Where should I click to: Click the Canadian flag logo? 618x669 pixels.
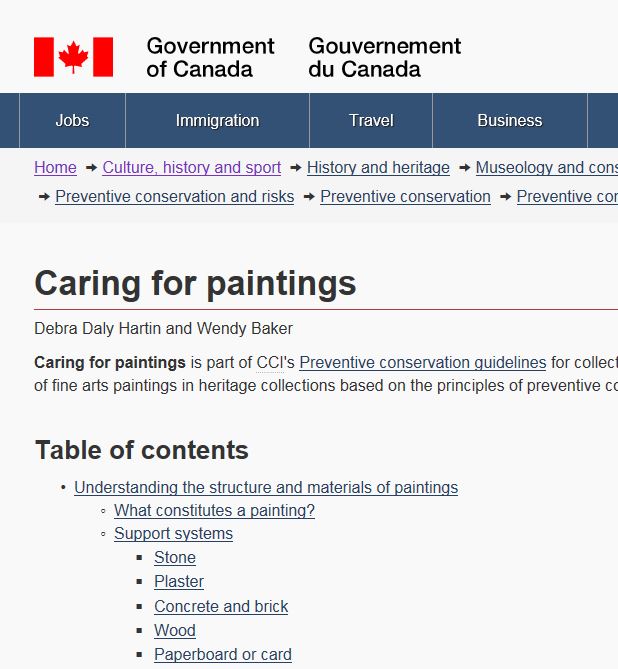73,57
